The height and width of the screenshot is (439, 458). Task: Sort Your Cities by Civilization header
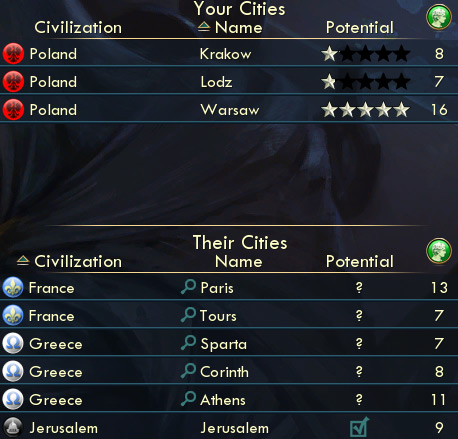click(x=78, y=27)
